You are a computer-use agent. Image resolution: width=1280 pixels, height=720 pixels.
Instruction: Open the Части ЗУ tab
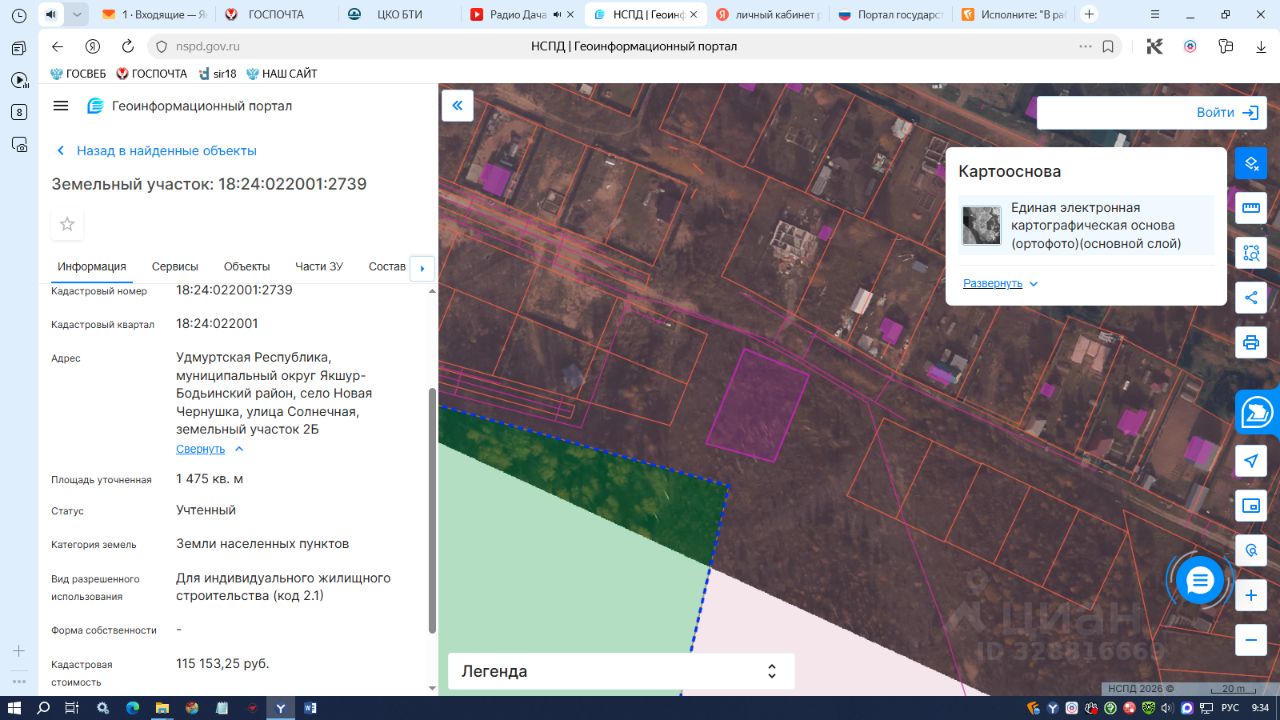[x=319, y=267]
